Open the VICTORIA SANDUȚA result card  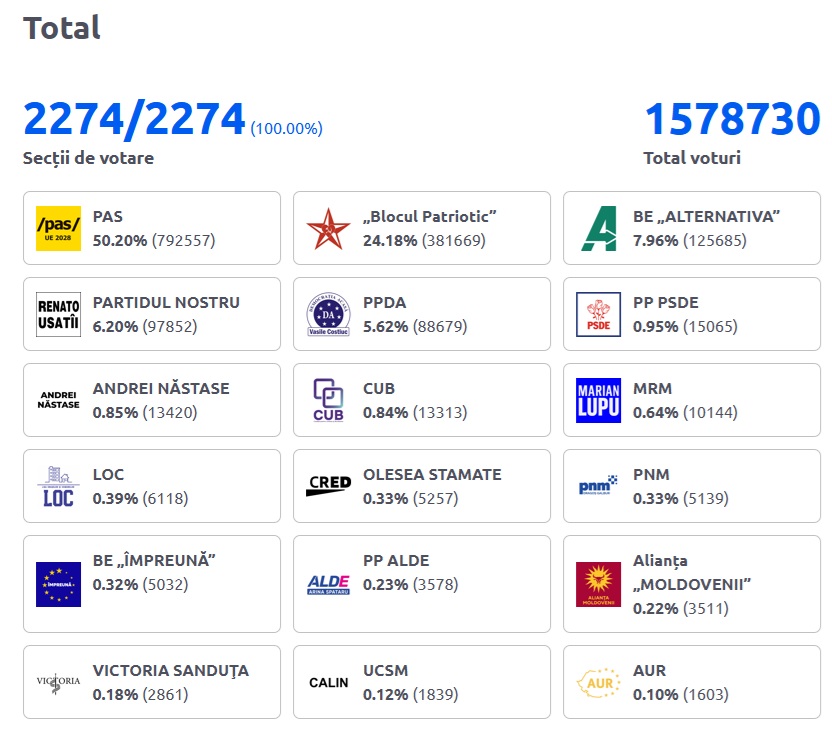coord(151,682)
